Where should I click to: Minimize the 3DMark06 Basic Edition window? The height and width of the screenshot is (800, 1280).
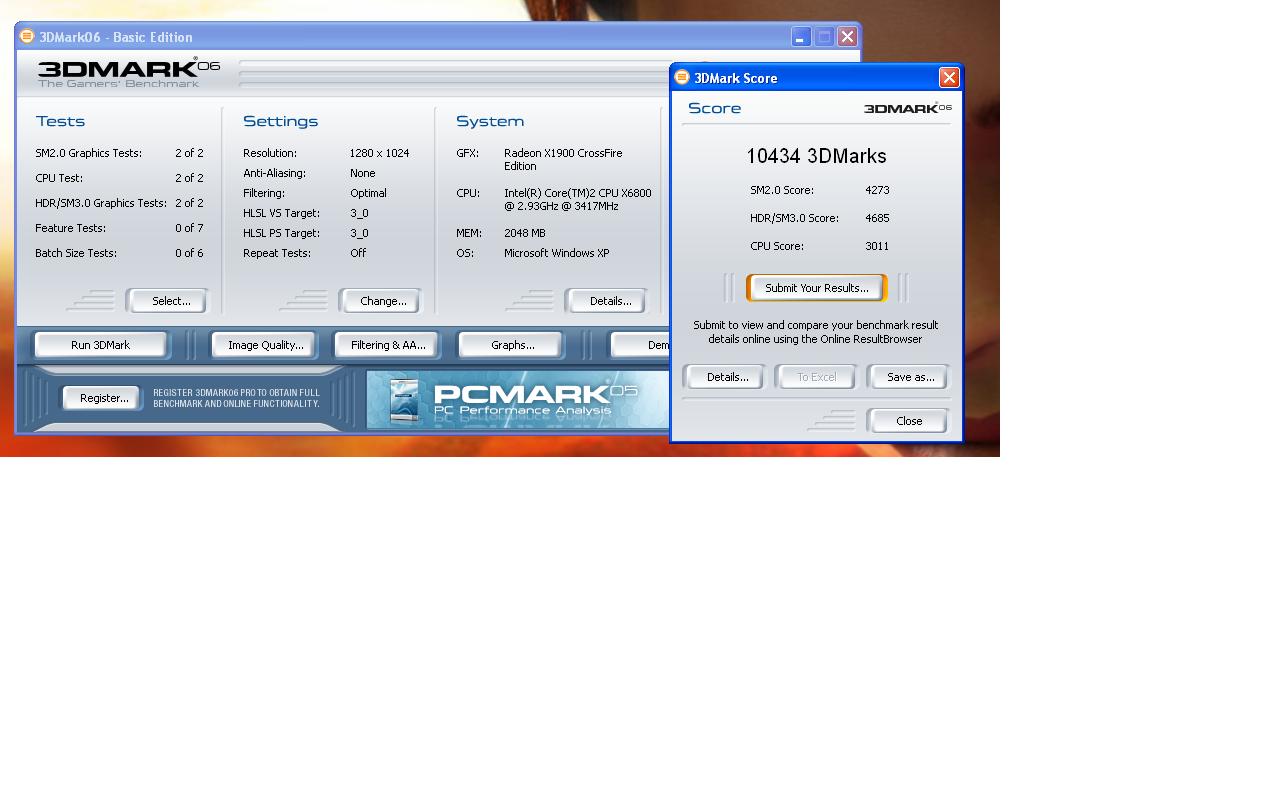point(801,37)
